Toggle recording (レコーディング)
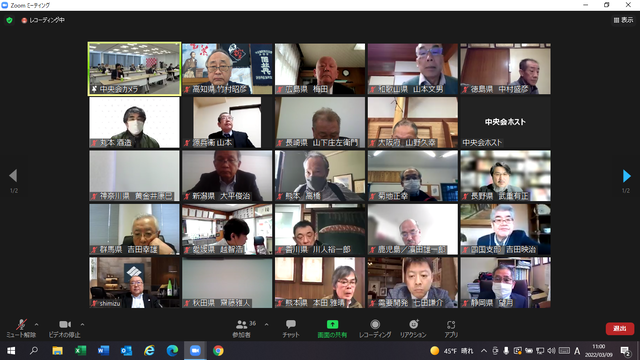The width and height of the screenshot is (640, 360). tap(375, 329)
